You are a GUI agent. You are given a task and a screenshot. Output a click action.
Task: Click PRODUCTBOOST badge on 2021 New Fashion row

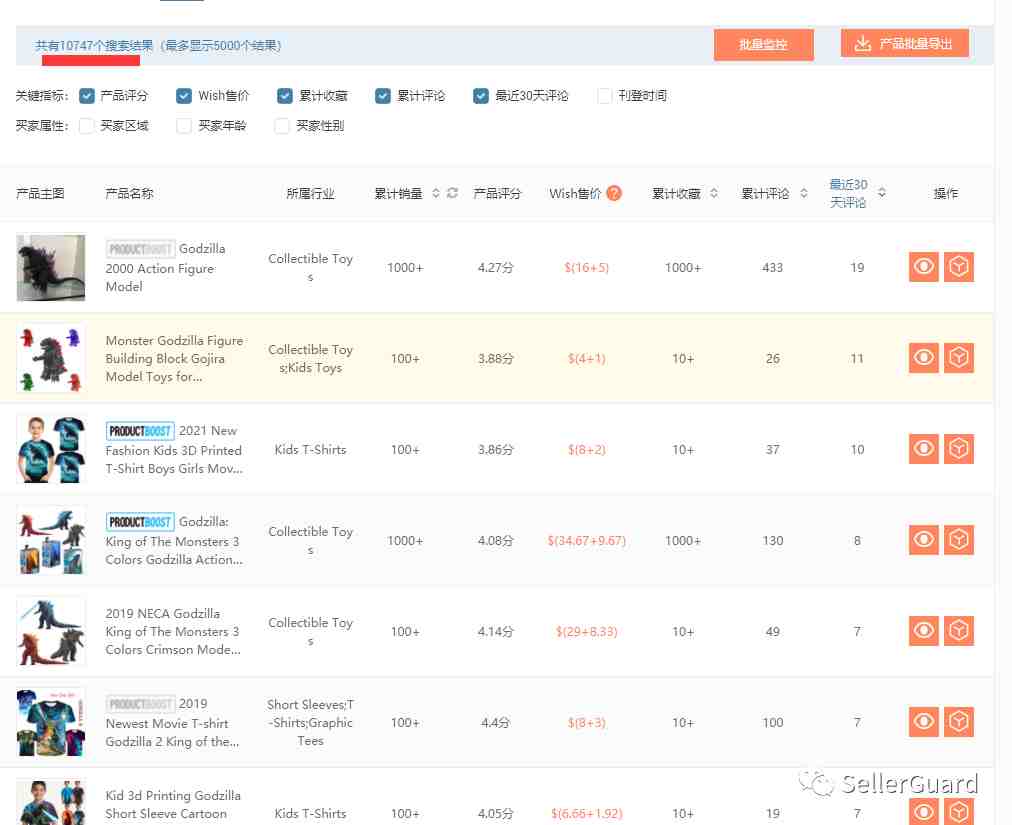(140, 431)
